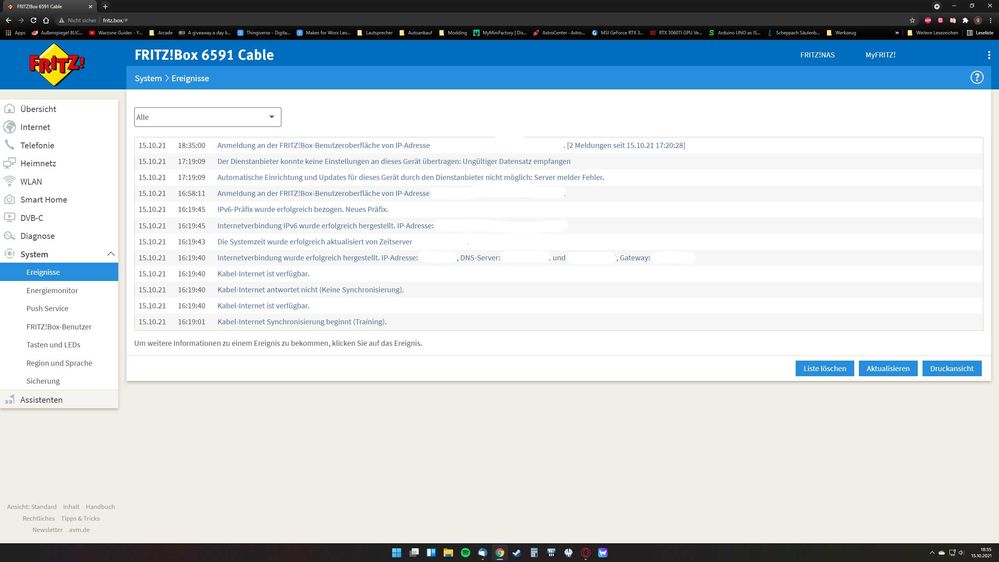Open the avm.de footer link
The height and width of the screenshot is (562, 999).
coord(79,530)
